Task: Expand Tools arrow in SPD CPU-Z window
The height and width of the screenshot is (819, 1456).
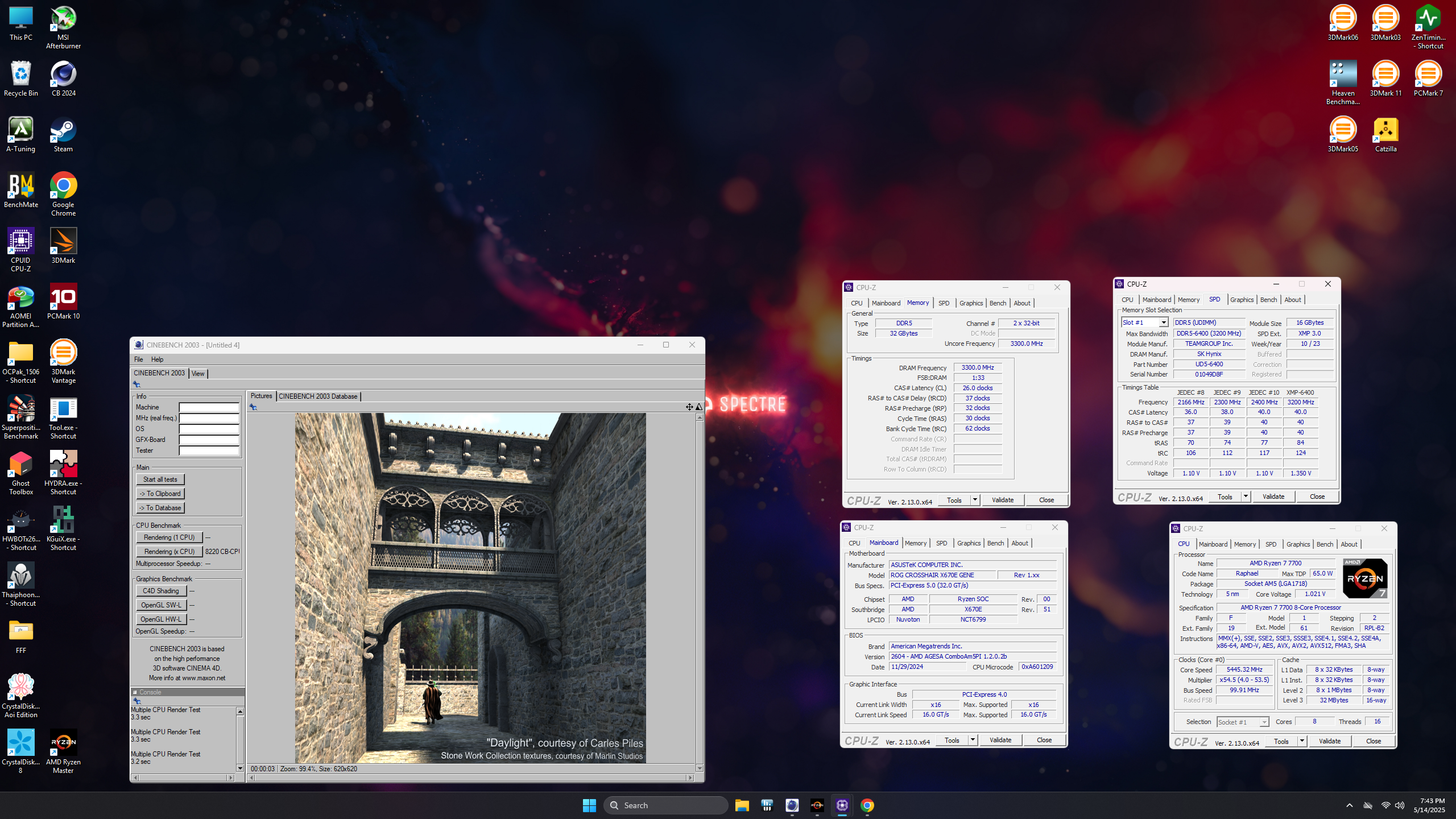Action: [x=1246, y=497]
